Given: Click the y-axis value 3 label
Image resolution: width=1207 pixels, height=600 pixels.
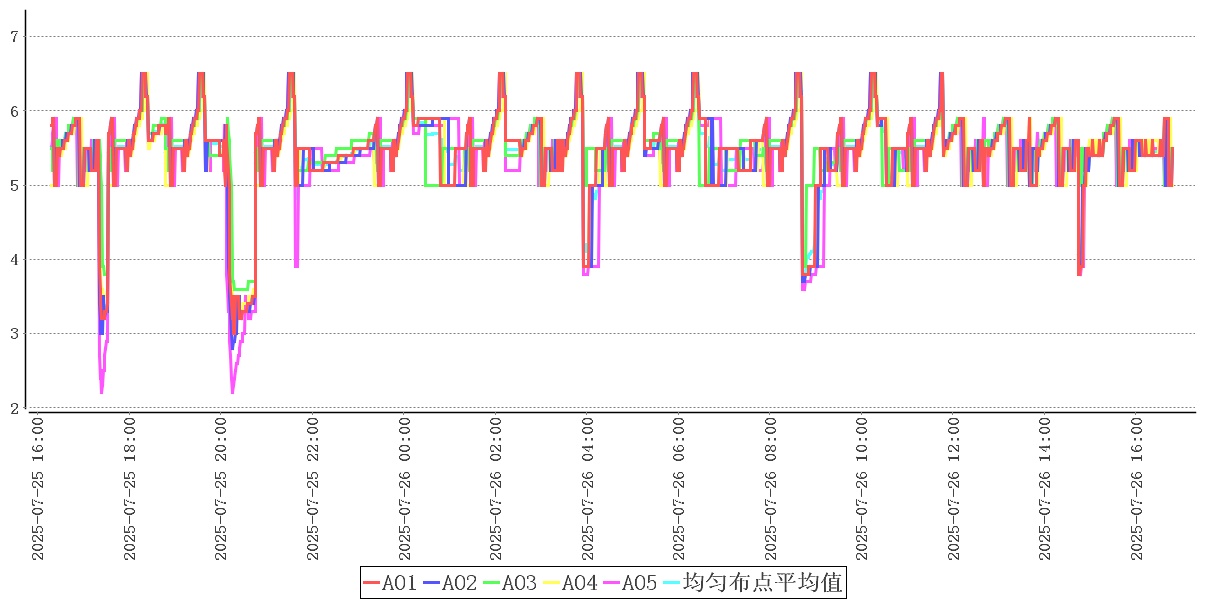Looking at the screenshot, I should (x=14, y=333).
